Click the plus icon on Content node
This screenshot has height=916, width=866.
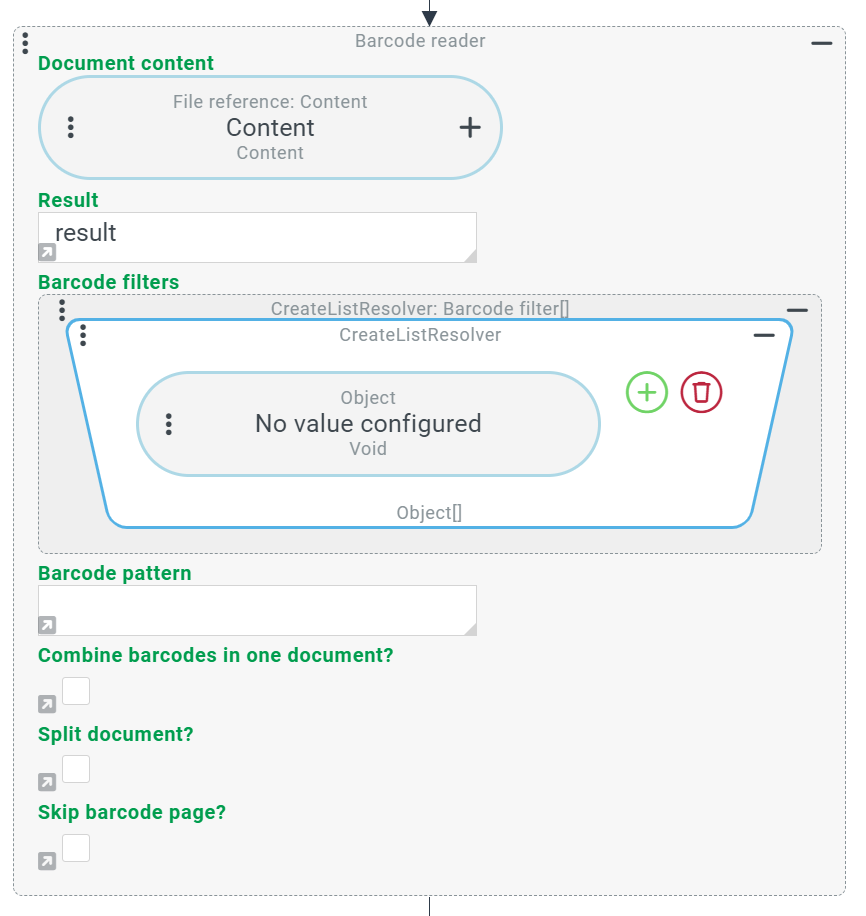click(x=470, y=127)
